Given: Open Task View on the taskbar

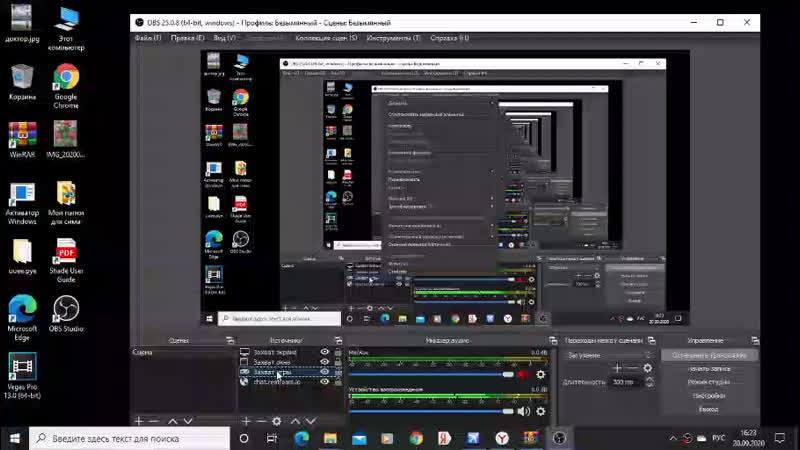Looking at the screenshot, I should tap(271, 438).
